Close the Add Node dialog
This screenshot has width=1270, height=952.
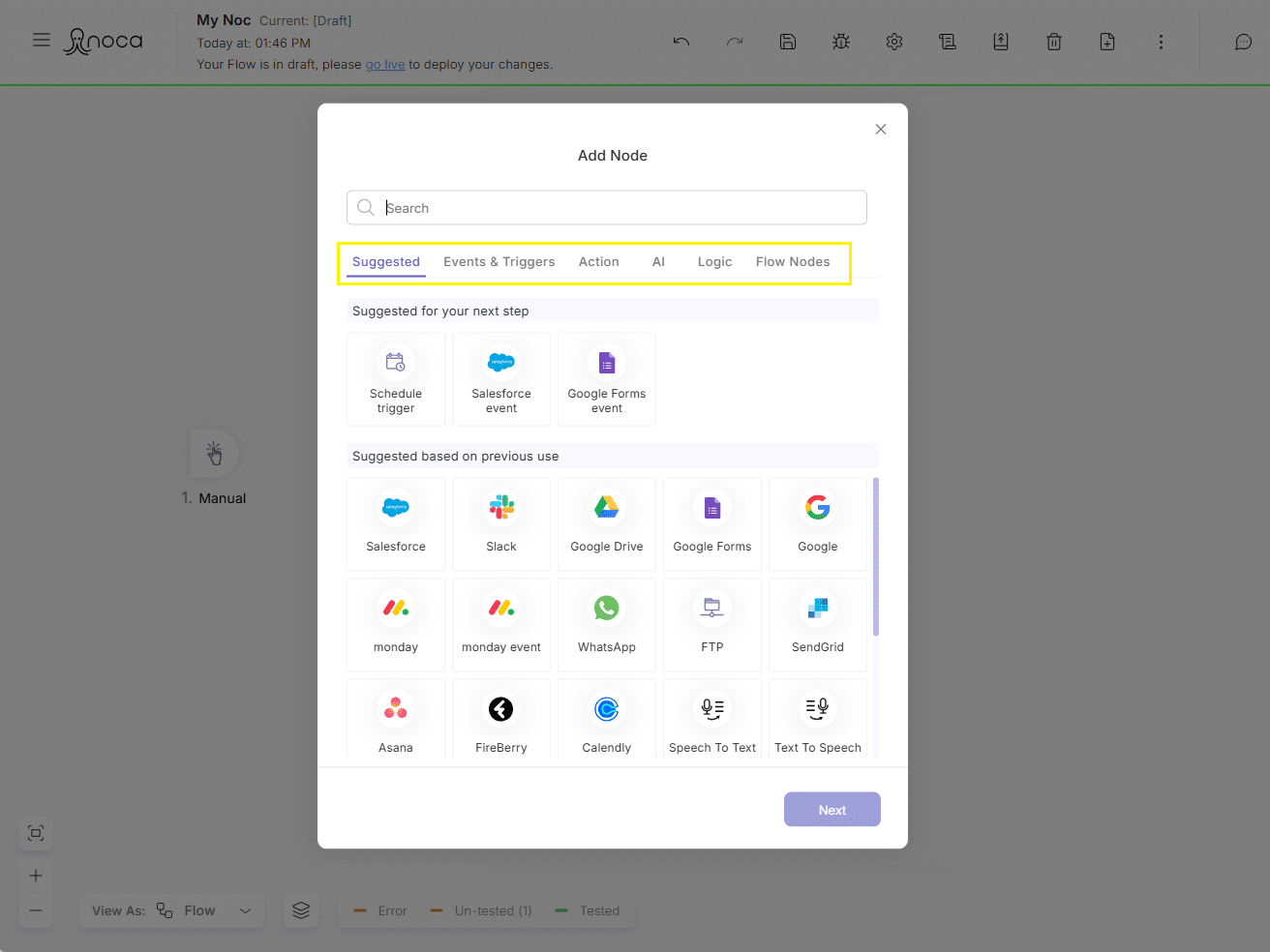[881, 130]
